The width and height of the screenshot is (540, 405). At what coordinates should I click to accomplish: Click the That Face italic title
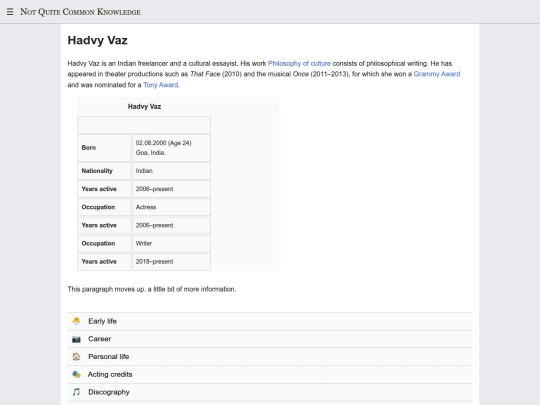(x=205, y=74)
